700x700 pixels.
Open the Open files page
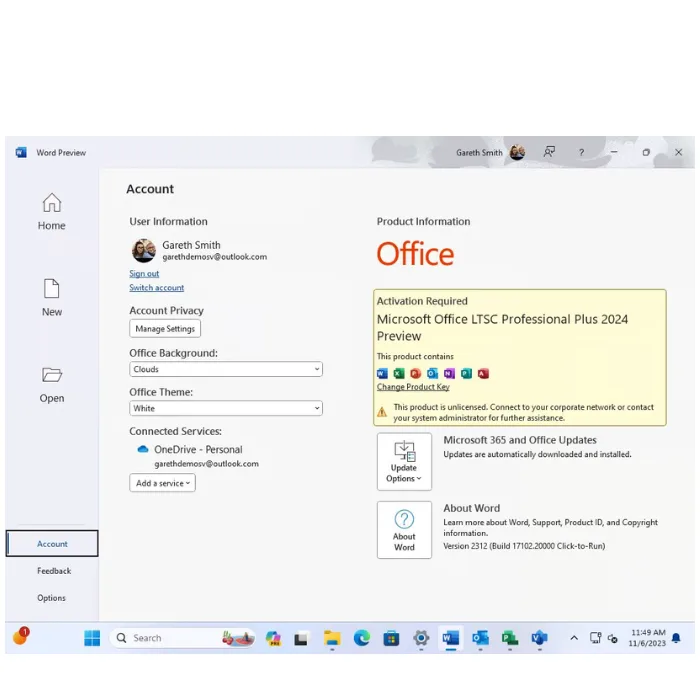(51, 384)
